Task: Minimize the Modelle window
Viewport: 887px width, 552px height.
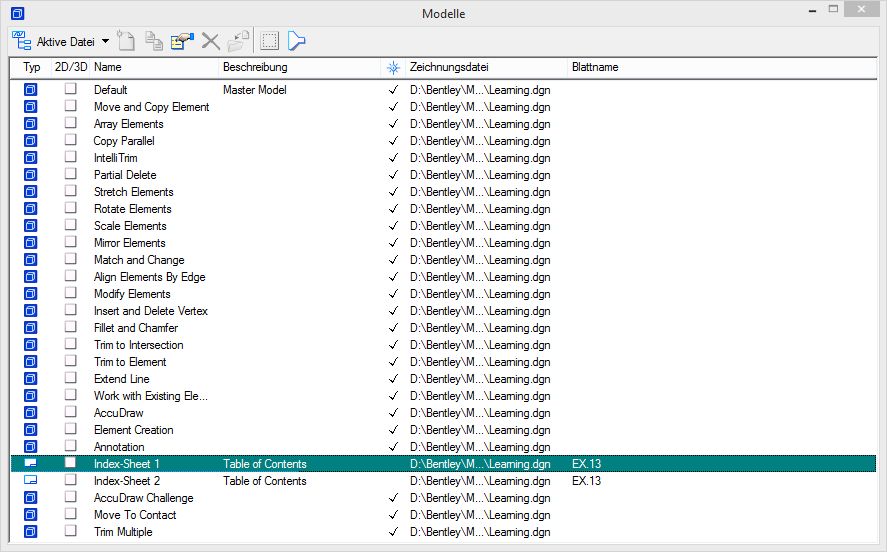Action: coord(812,10)
